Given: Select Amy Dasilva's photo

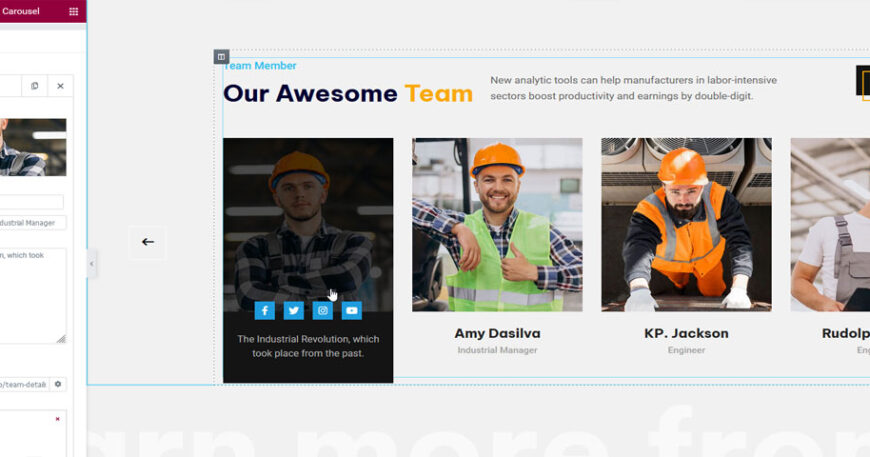Looking at the screenshot, I should (x=497, y=225).
